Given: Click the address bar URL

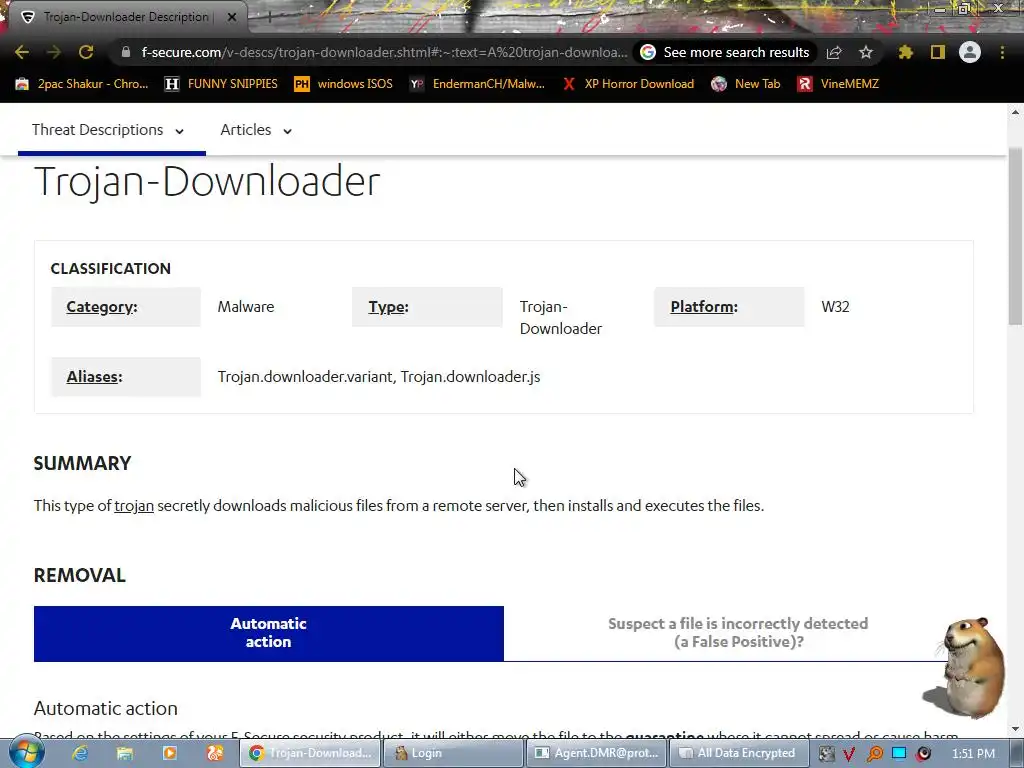Looking at the screenshot, I should 385,52.
